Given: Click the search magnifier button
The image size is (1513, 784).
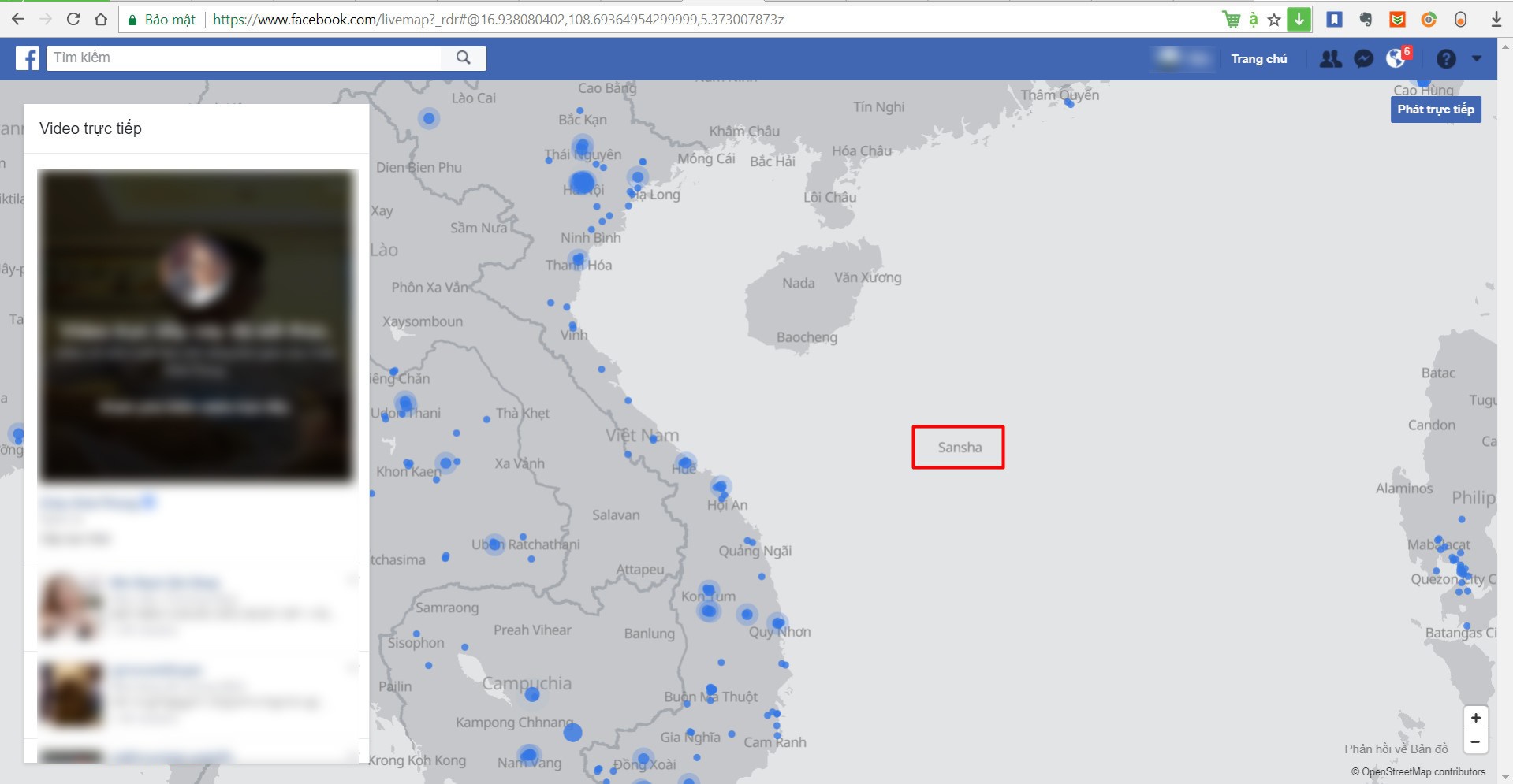Looking at the screenshot, I should pyautogui.click(x=464, y=58).
